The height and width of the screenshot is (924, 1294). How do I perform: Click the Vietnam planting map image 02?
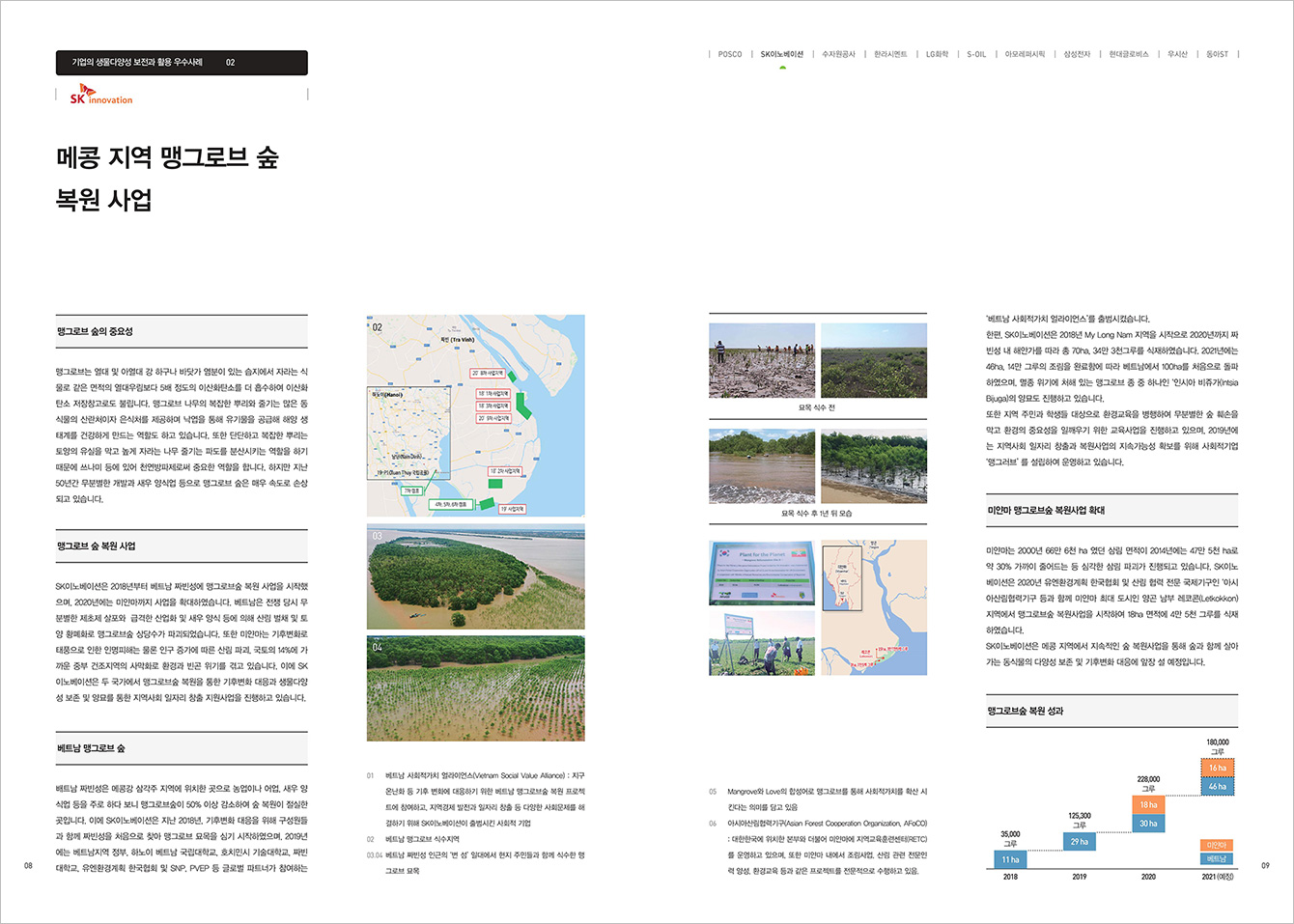475,415
